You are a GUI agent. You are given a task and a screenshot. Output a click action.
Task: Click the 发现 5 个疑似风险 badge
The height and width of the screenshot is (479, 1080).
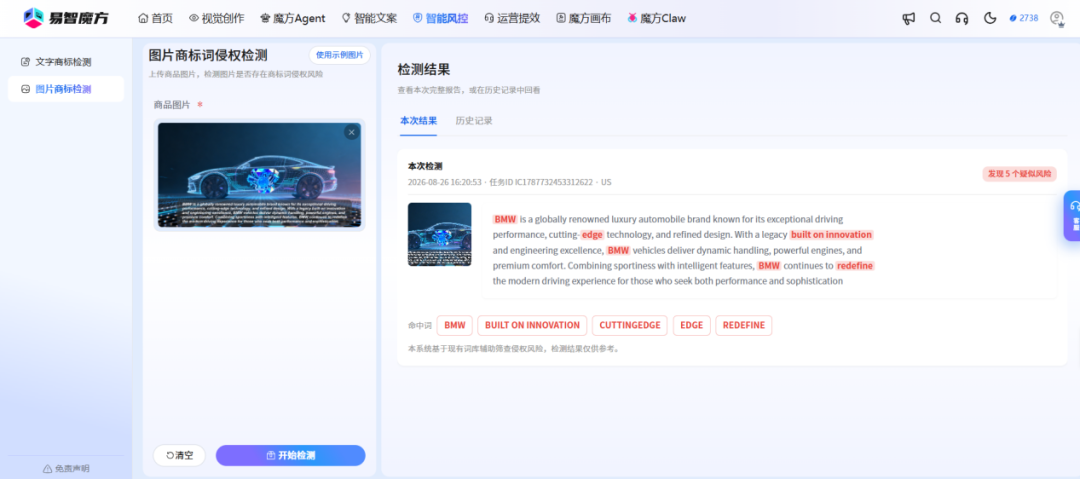[1019, 174]
